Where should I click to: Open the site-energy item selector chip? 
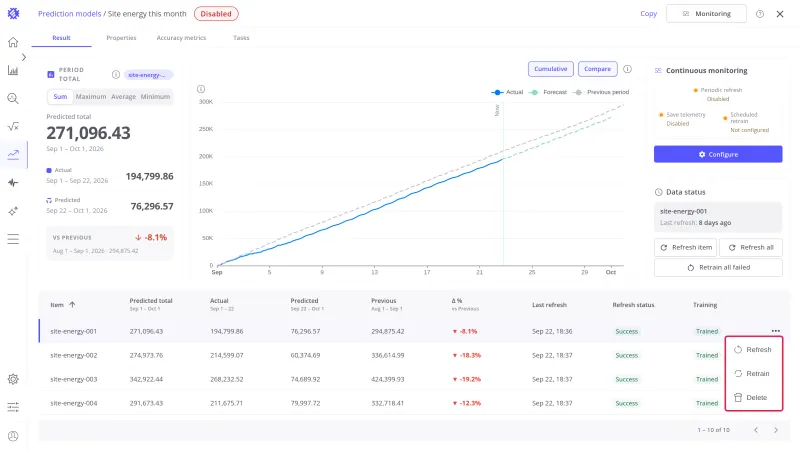[148, 75]
